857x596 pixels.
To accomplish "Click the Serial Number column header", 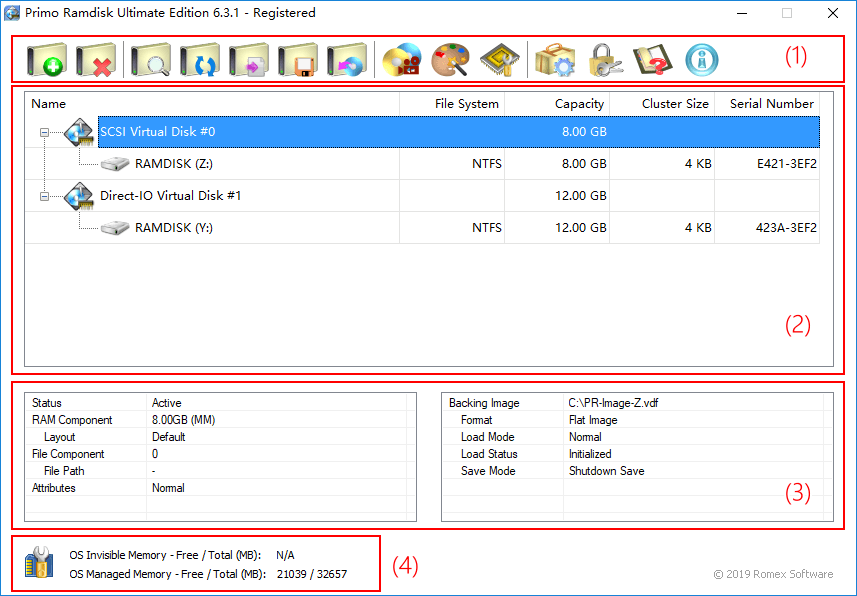I will [x=767, y=104].
